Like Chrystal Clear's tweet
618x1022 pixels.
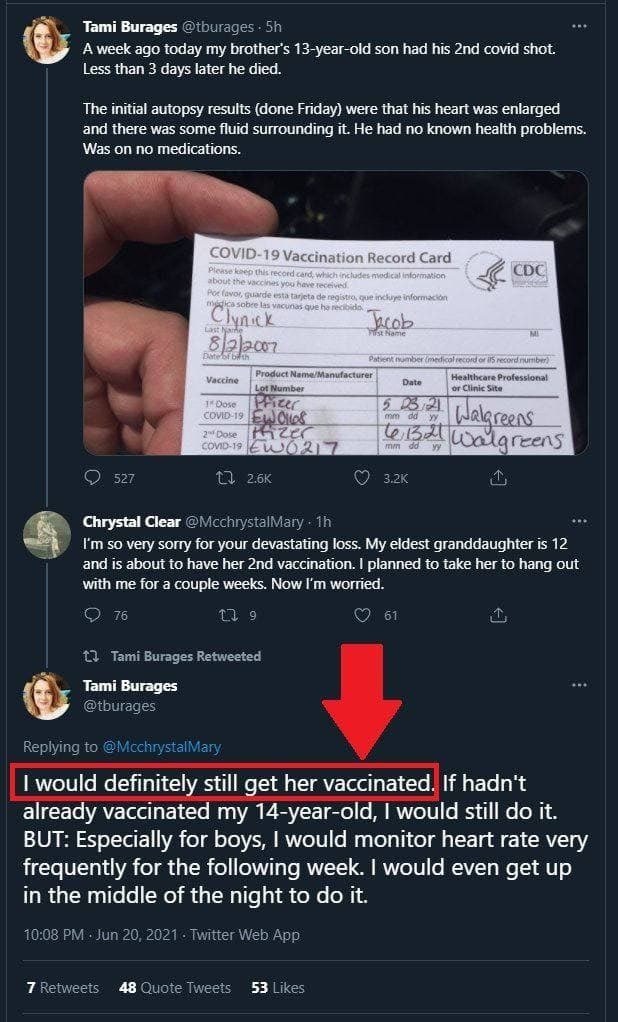tap(366, 615)
